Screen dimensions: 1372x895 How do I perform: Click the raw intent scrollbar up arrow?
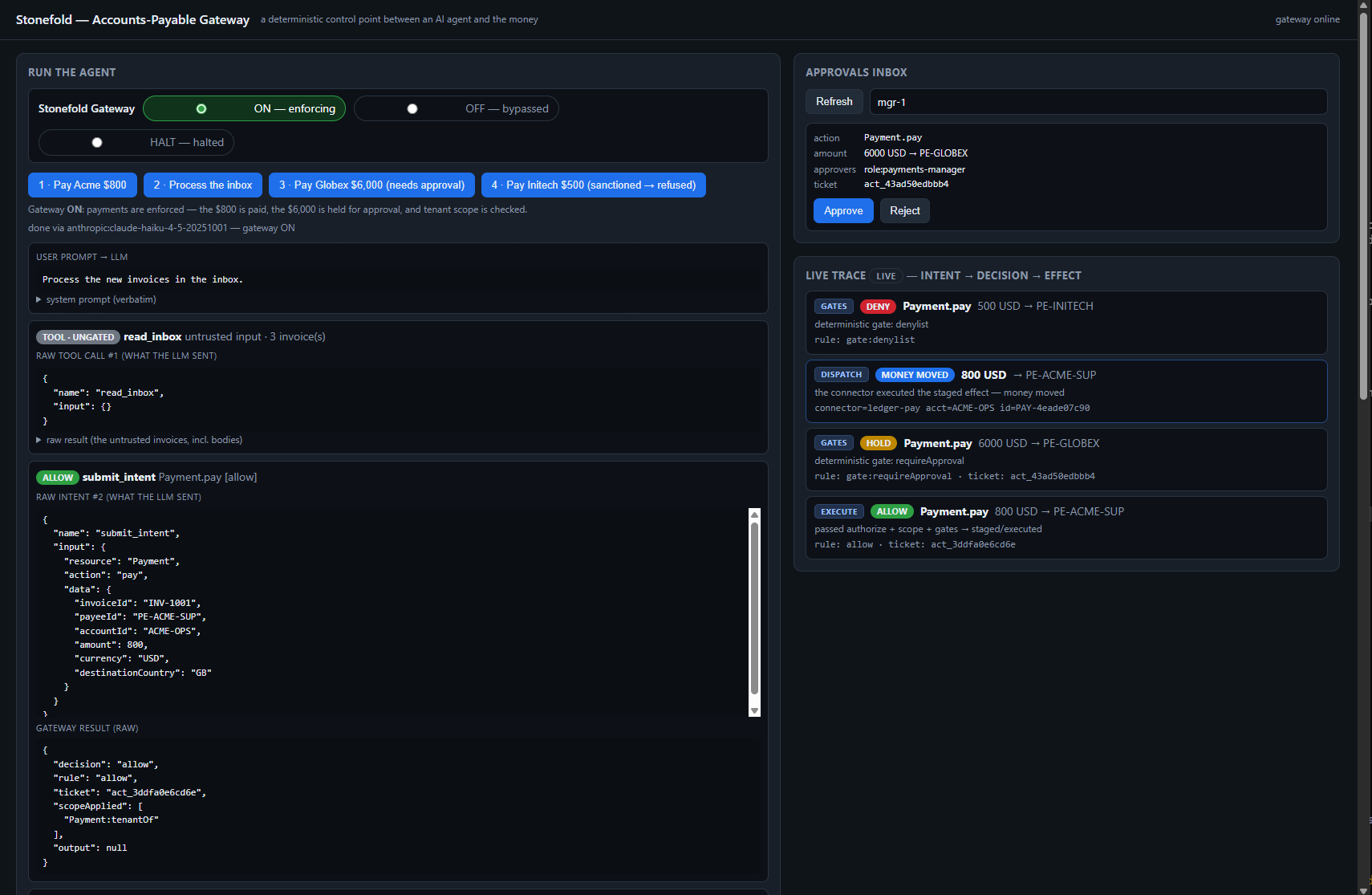coord(754,514)
